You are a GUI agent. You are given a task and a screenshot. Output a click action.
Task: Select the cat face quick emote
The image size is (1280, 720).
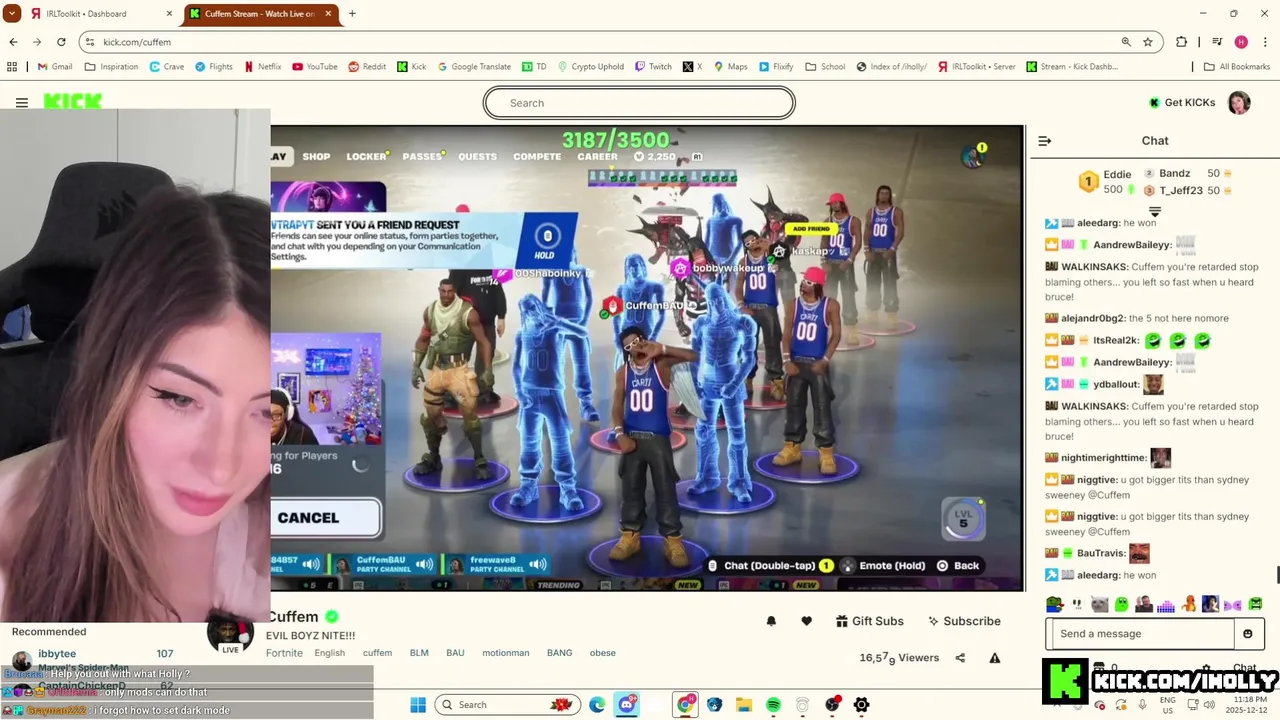click(x=1099, y=604)
